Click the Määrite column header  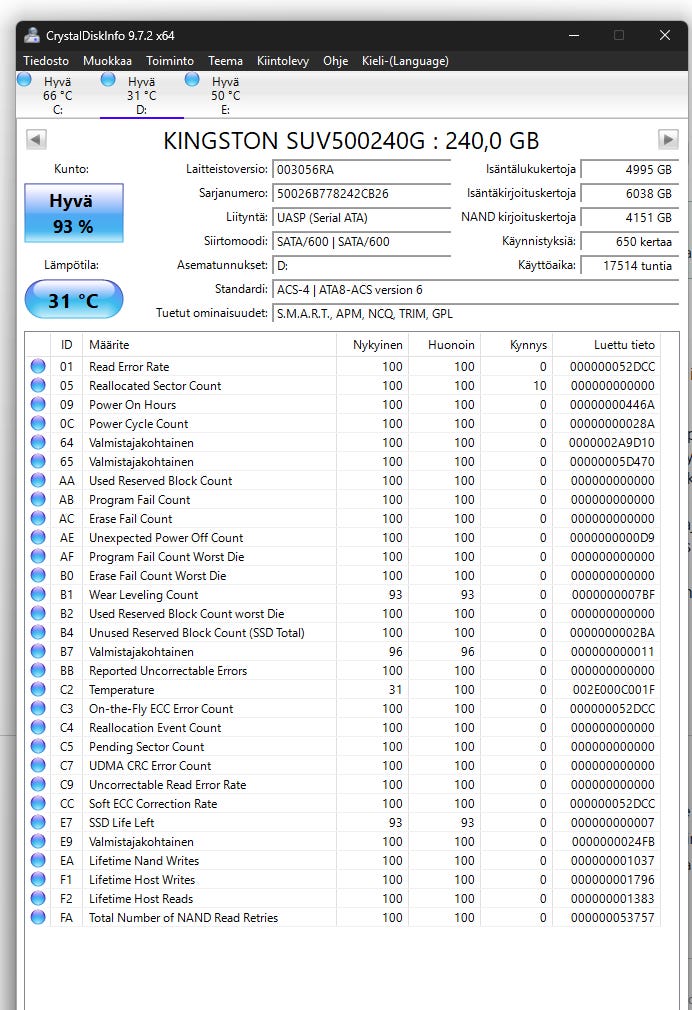tap(209, 345)
